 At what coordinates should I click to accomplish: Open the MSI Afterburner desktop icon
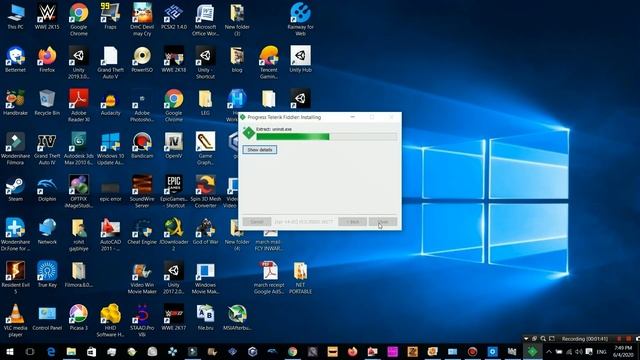(237, 318)
